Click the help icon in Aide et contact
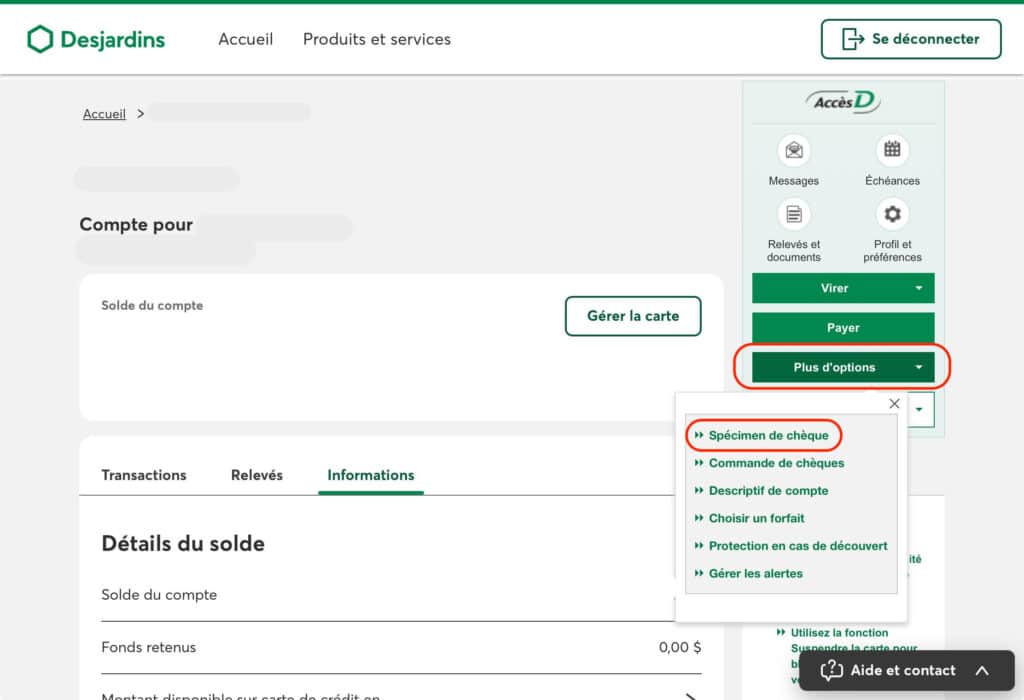 pyautogui.click(x=831, y=671)
